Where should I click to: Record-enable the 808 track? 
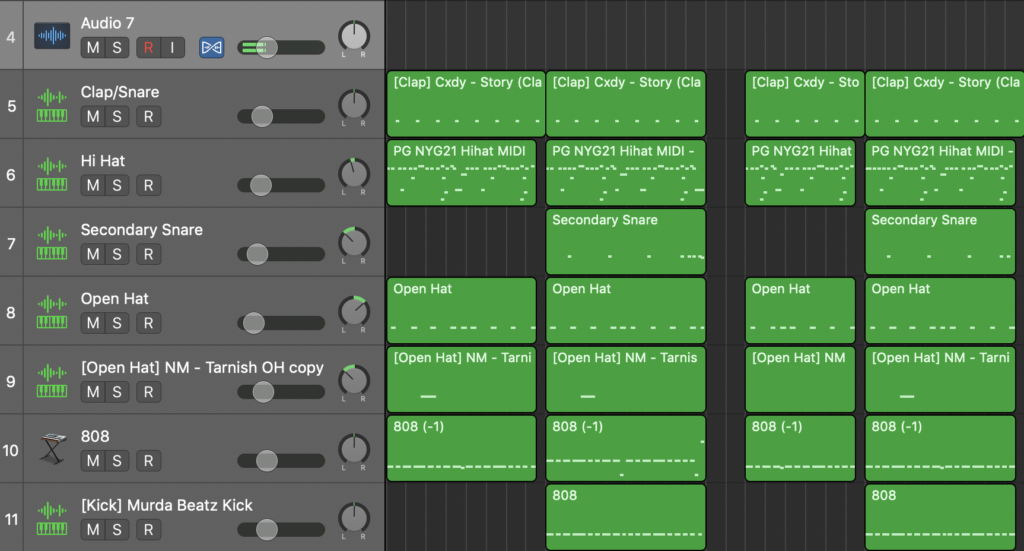tap(148, 461)
